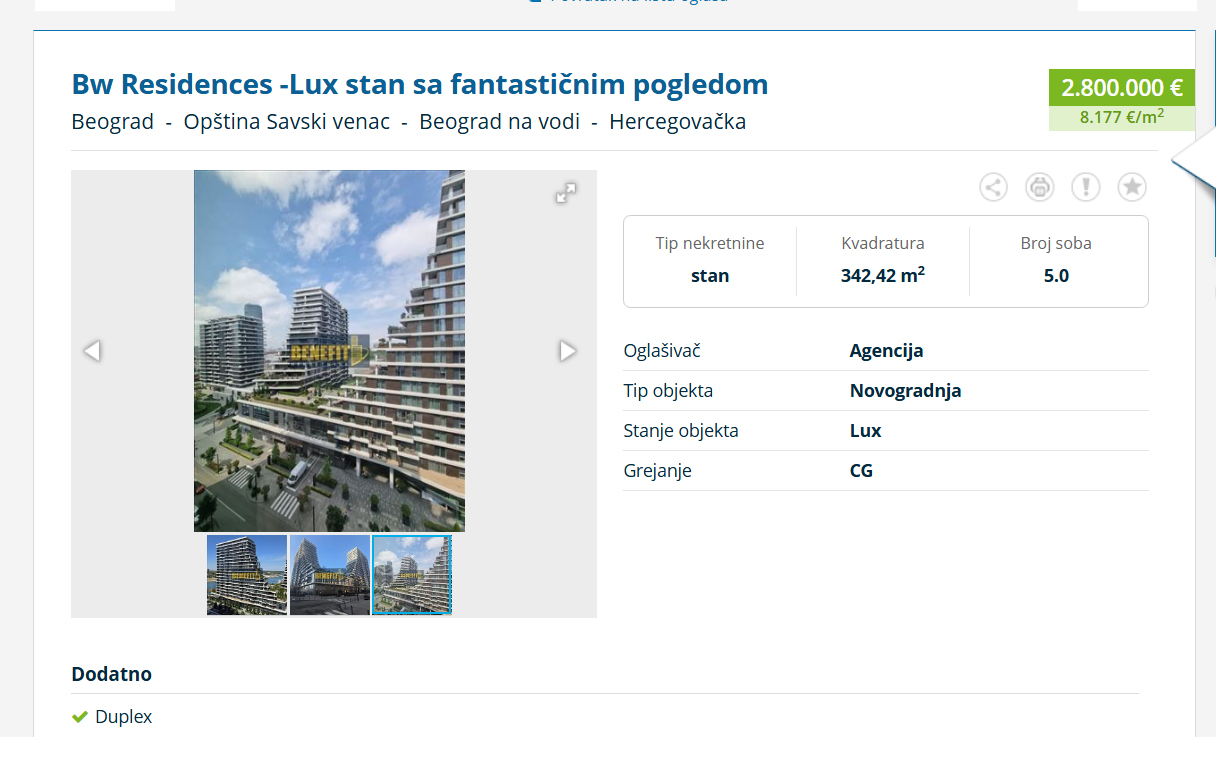Image resolution: width=1216 pixels, height=778 pixels.
Task: Click the location text Beograd
Action: 113,122
